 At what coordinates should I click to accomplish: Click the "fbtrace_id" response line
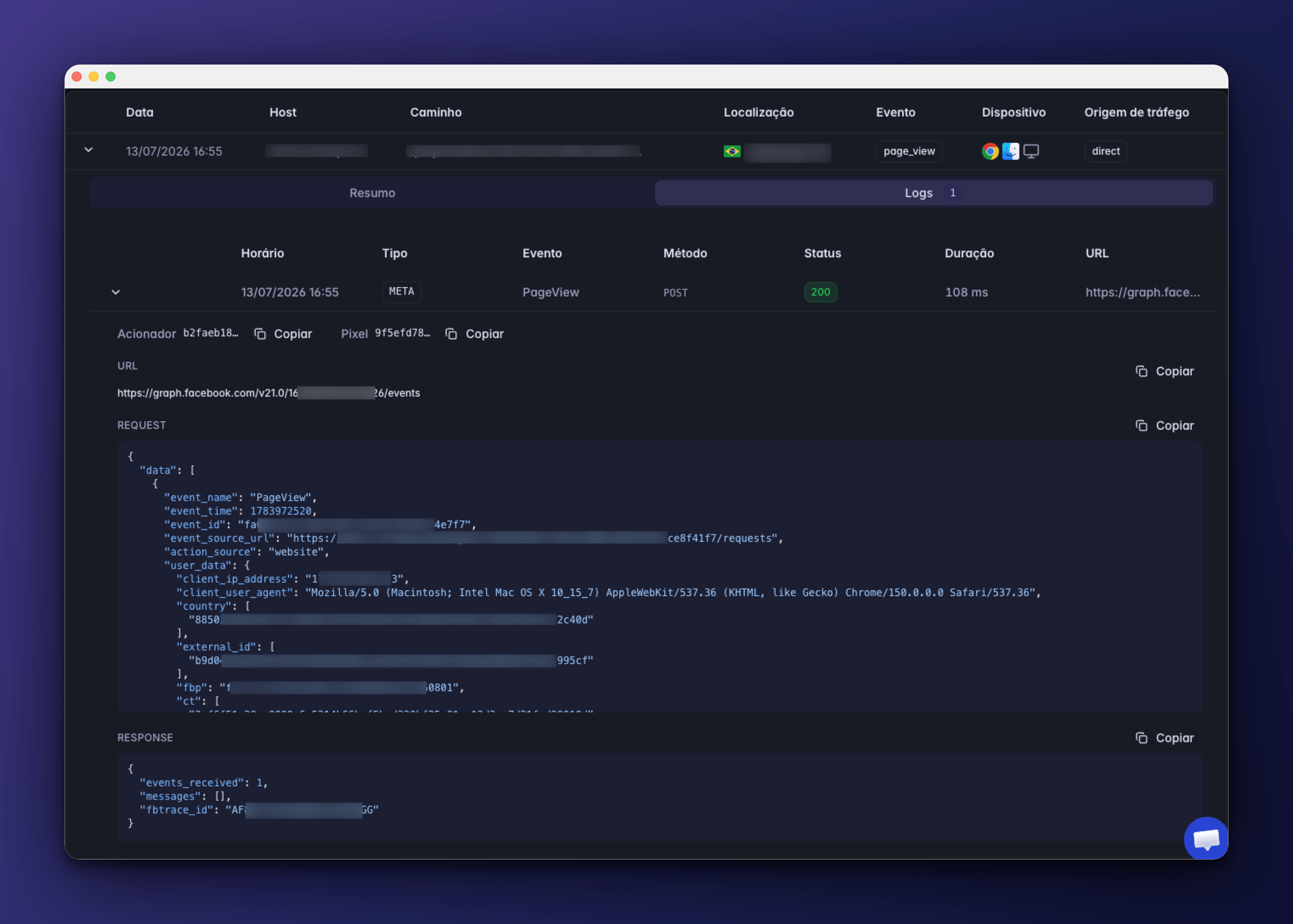coord(258,810)
